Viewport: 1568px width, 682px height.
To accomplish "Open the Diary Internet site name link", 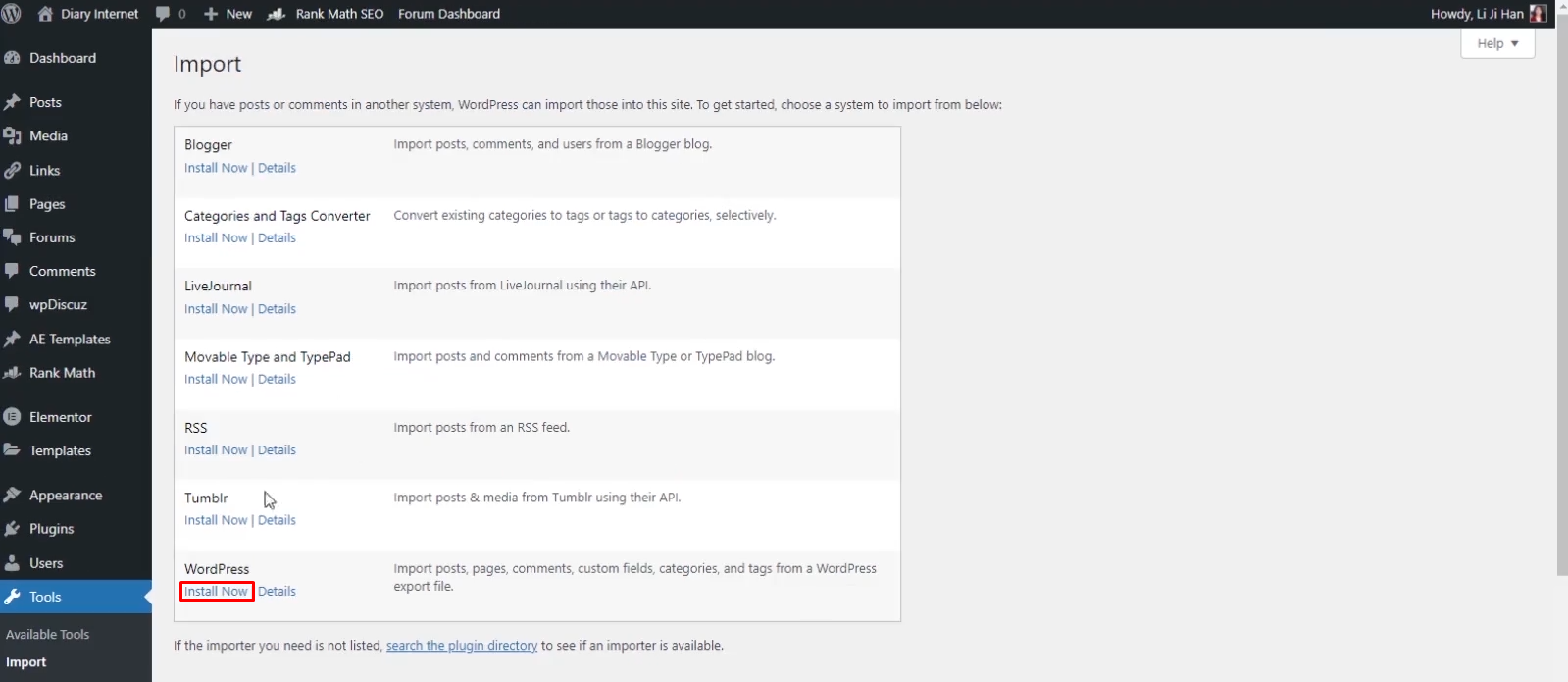I will pos(99,14).
